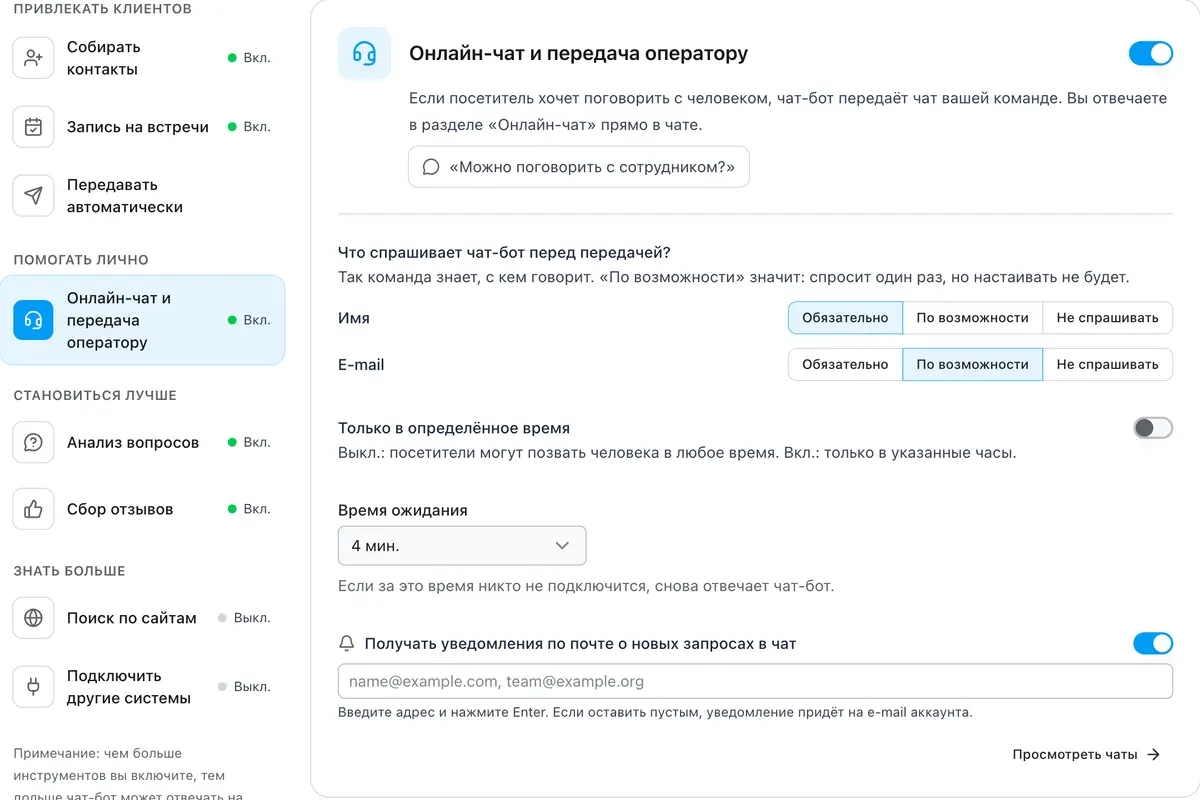The width and height of the screenshot is (1200, 800).
Task: Click the headset icon in the sidebar
Action: pyautogui.click(x=33, y=320)
